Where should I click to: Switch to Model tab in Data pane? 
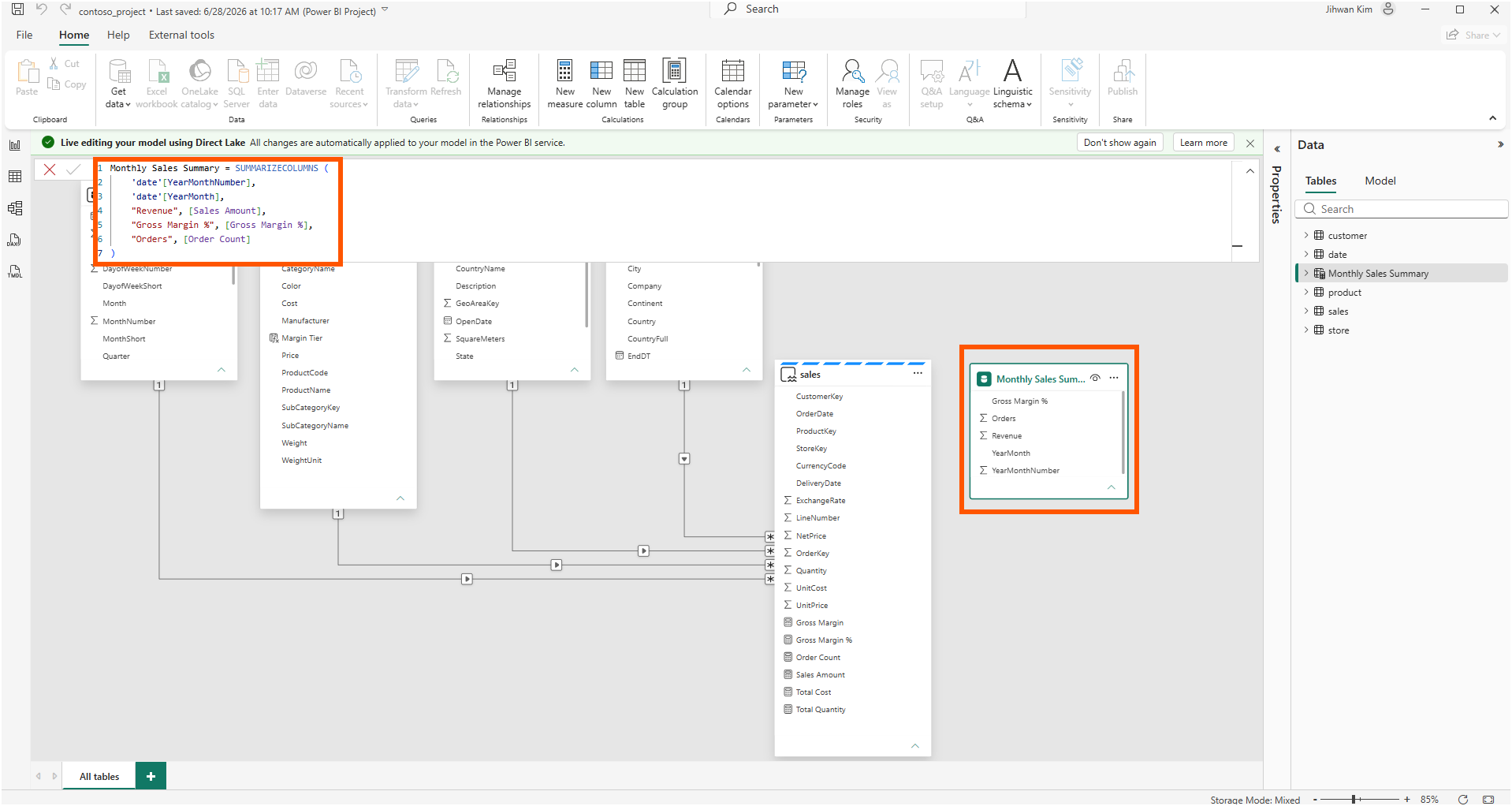coord(1380,181)
